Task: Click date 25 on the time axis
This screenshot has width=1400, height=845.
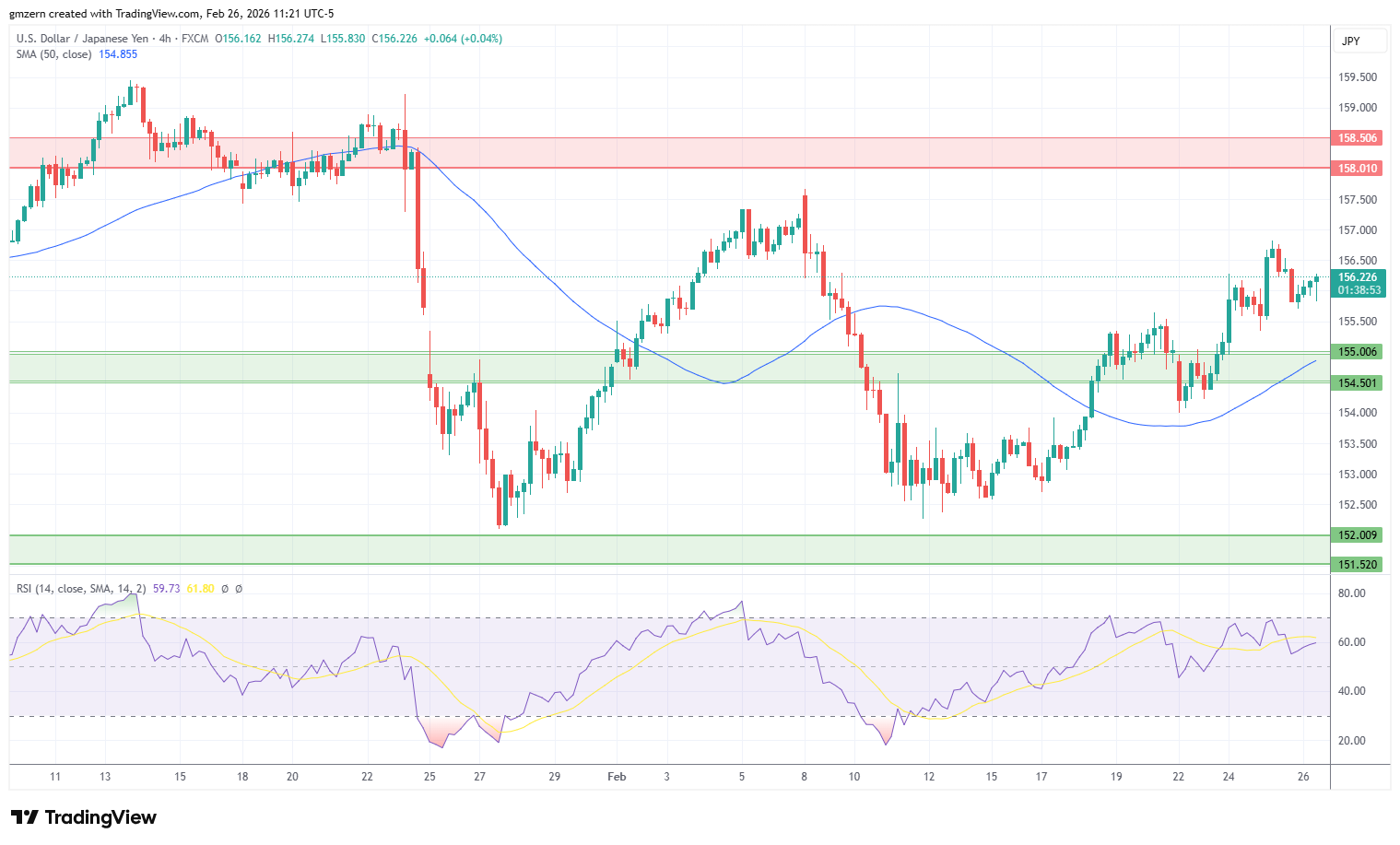Action: (429, 777)
